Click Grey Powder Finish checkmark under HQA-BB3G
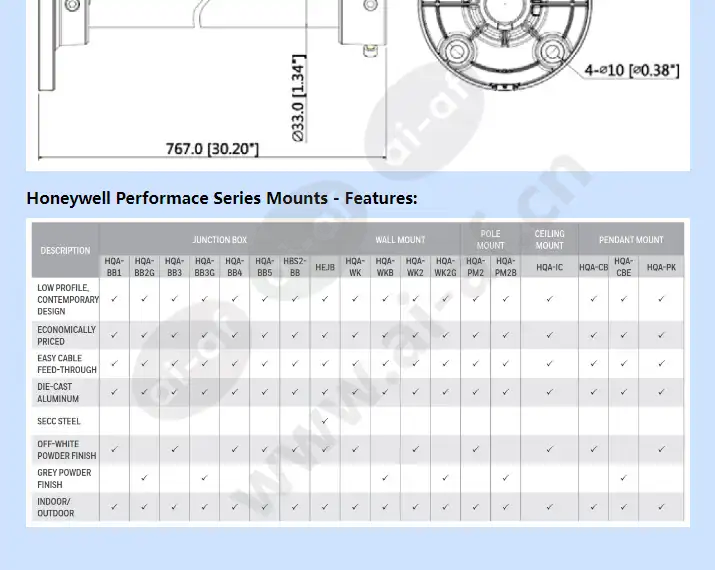Viewport: 715px width, 570px height. click(x=204, y=478)
